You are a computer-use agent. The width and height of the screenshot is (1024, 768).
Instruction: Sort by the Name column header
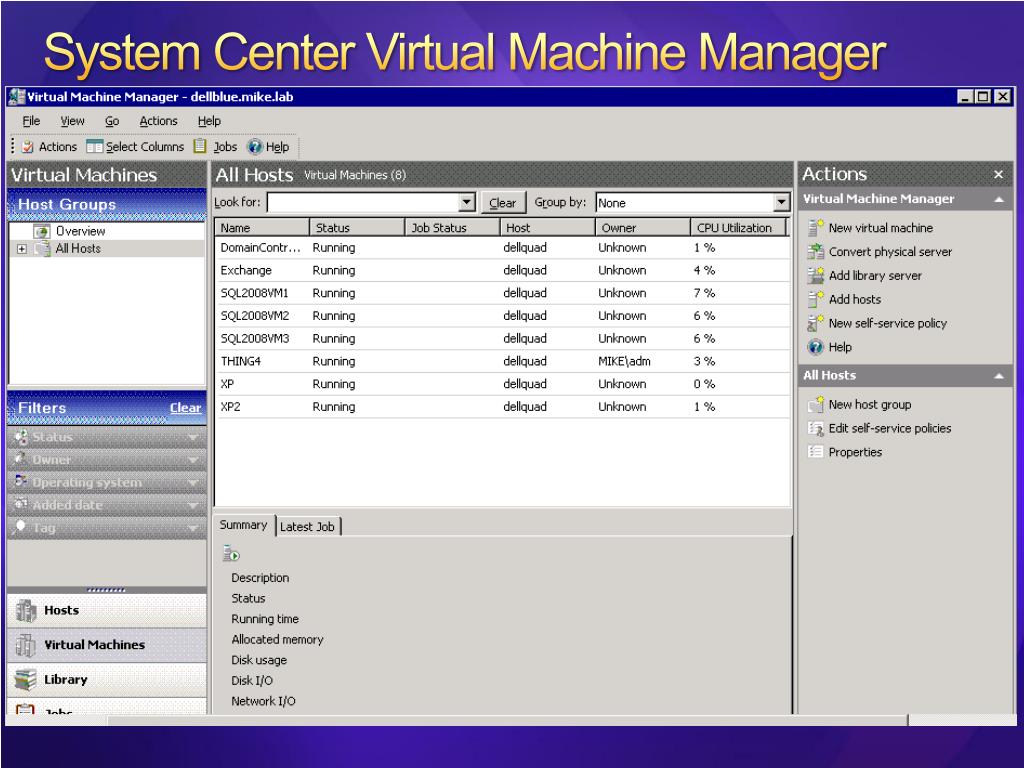click(262, 228)
